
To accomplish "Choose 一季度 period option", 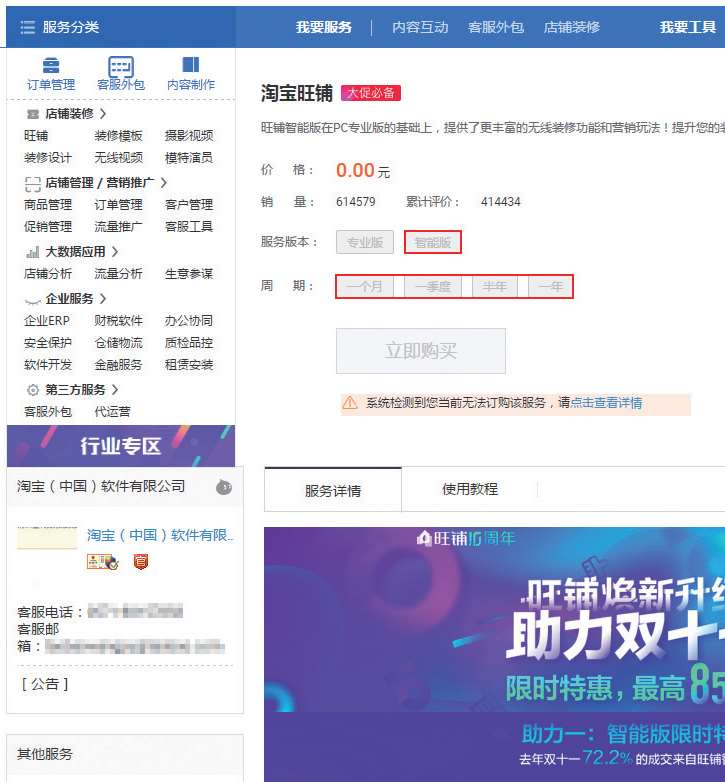I will coord(432,287).
